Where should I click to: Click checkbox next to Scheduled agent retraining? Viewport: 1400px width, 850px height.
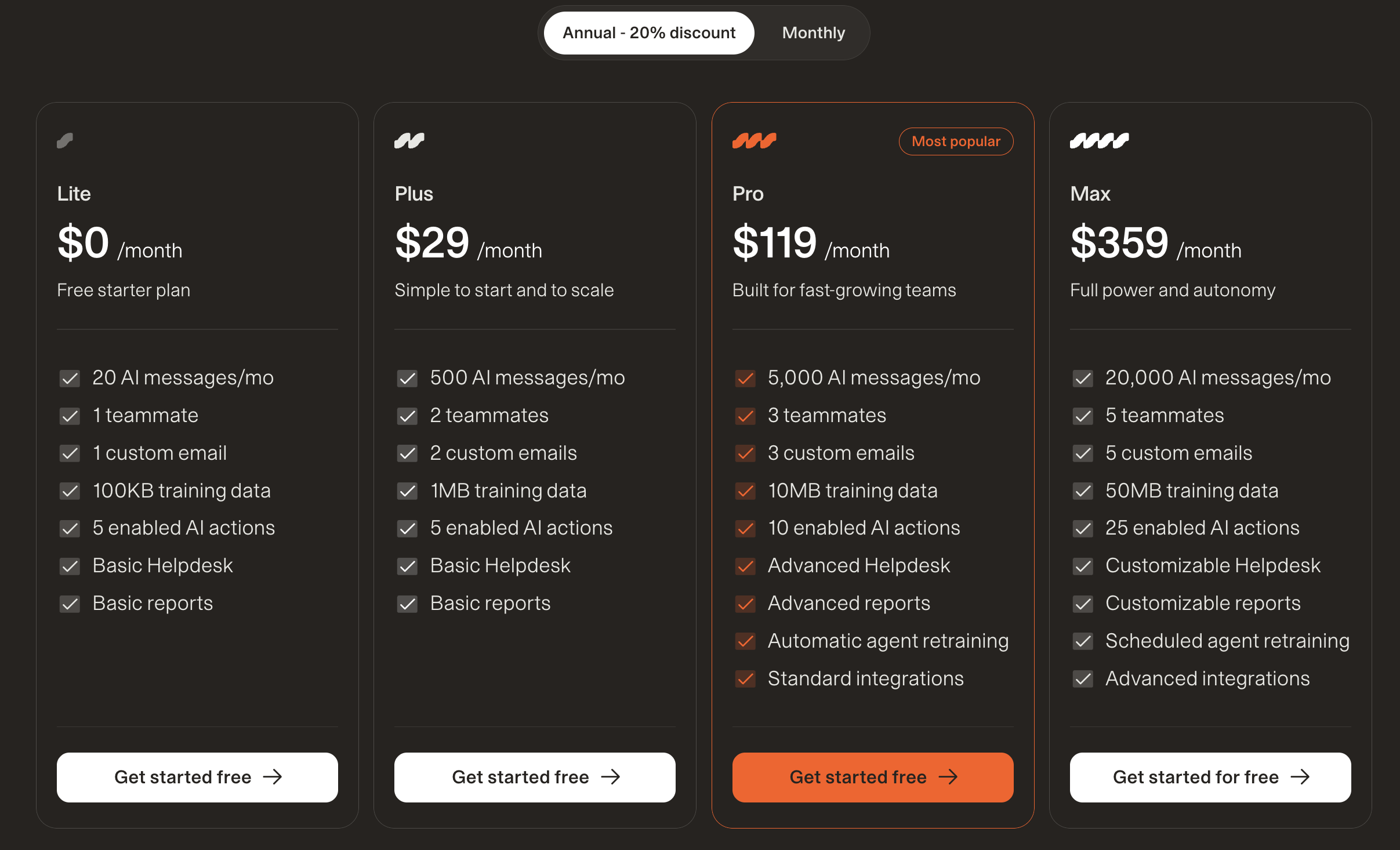pyautogui.click(x=1083, y=641)
